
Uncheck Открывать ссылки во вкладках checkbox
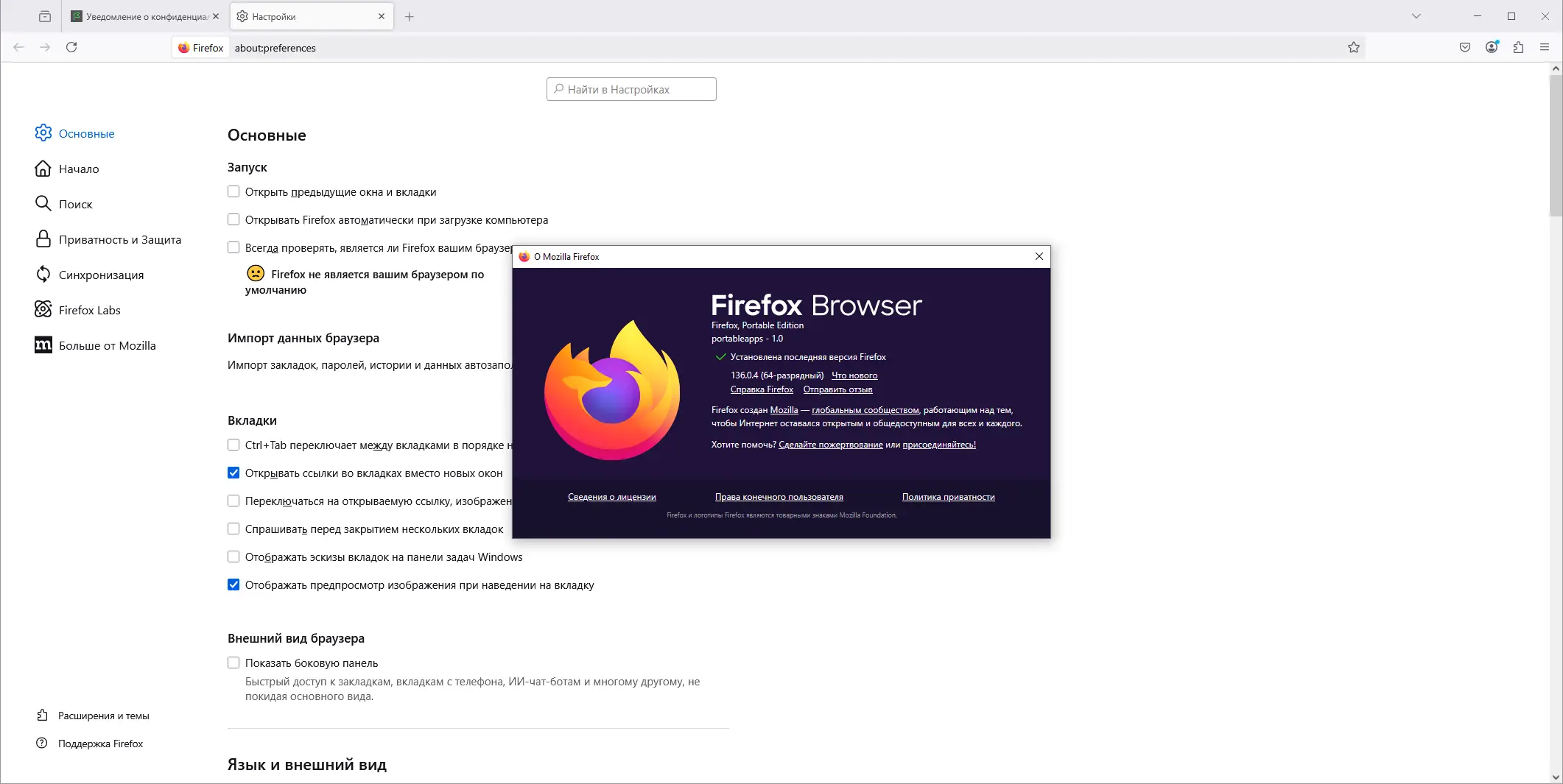tap(233, 473)
